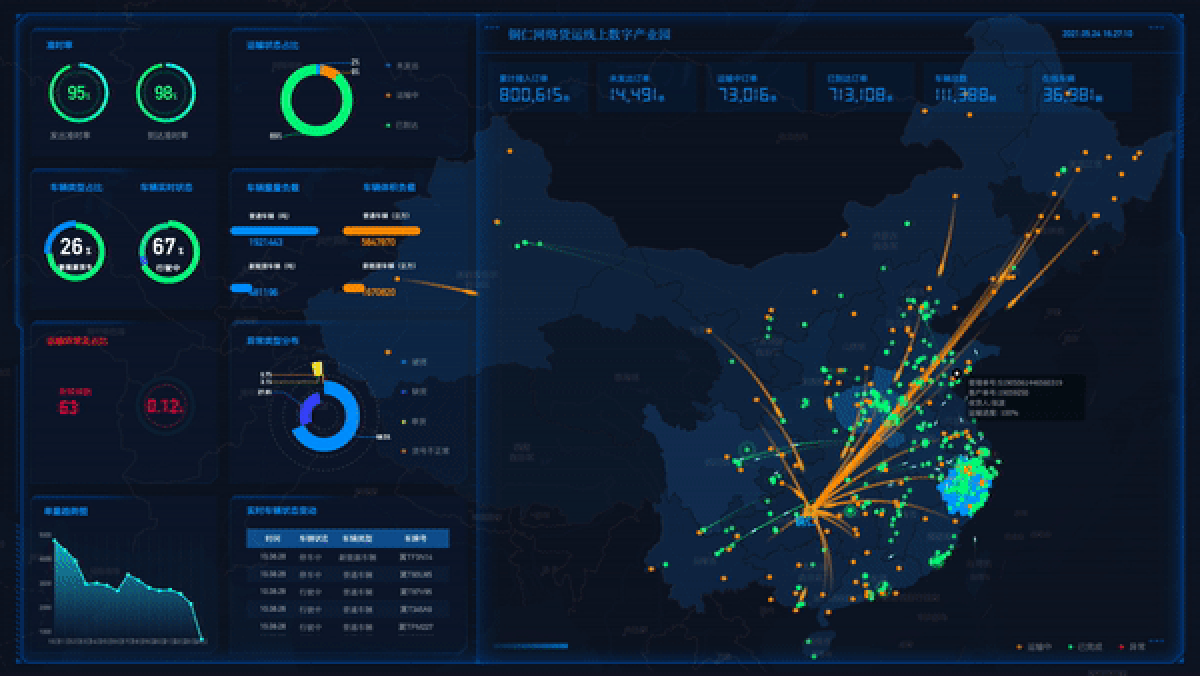This screenshot has width=1200, height=676.
Task: Click the first row of the vehicle status table
Action: click(x=347, y=557)
